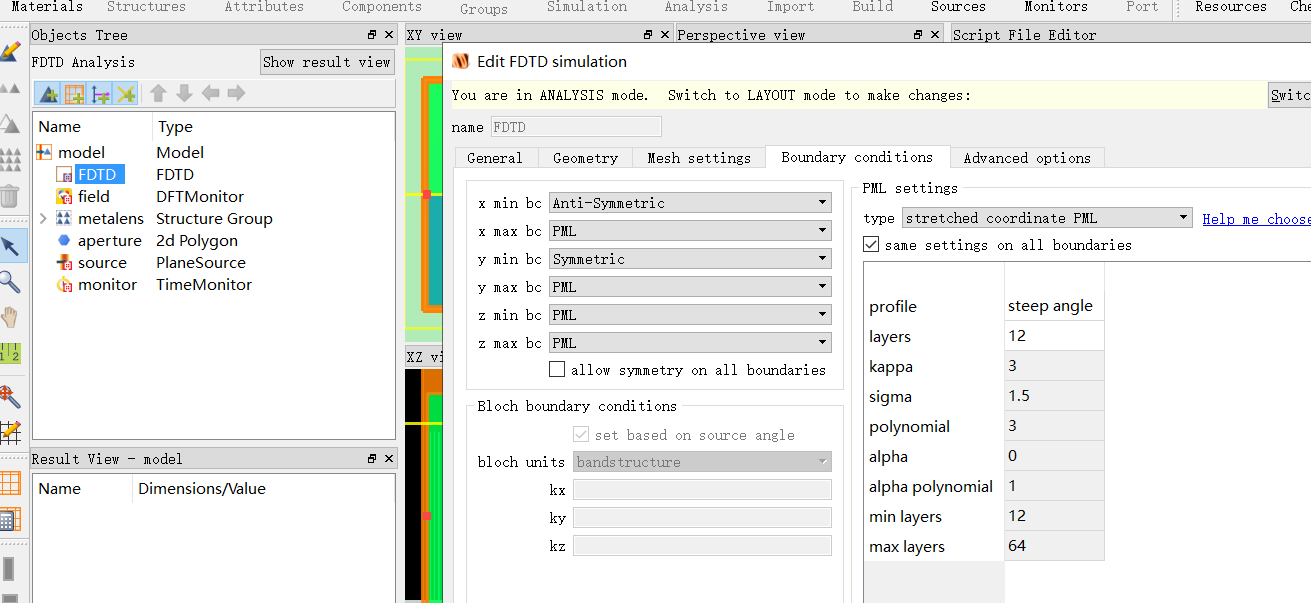This screenshot has width=1311, height=603.
Task: Select the hand pan tool
Action: [10, 318]
